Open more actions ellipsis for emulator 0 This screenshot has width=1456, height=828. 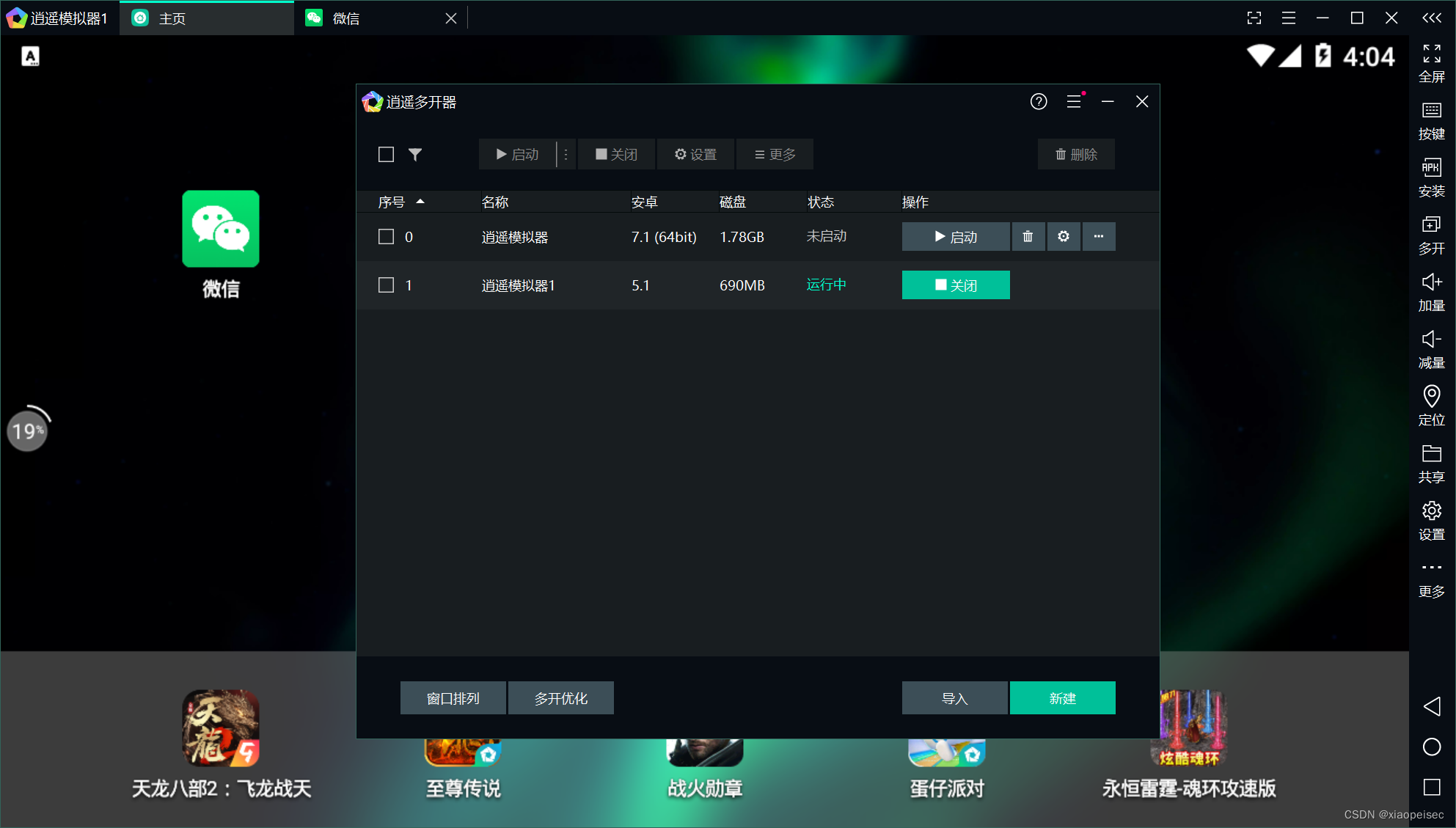(x=1098, y=236)
